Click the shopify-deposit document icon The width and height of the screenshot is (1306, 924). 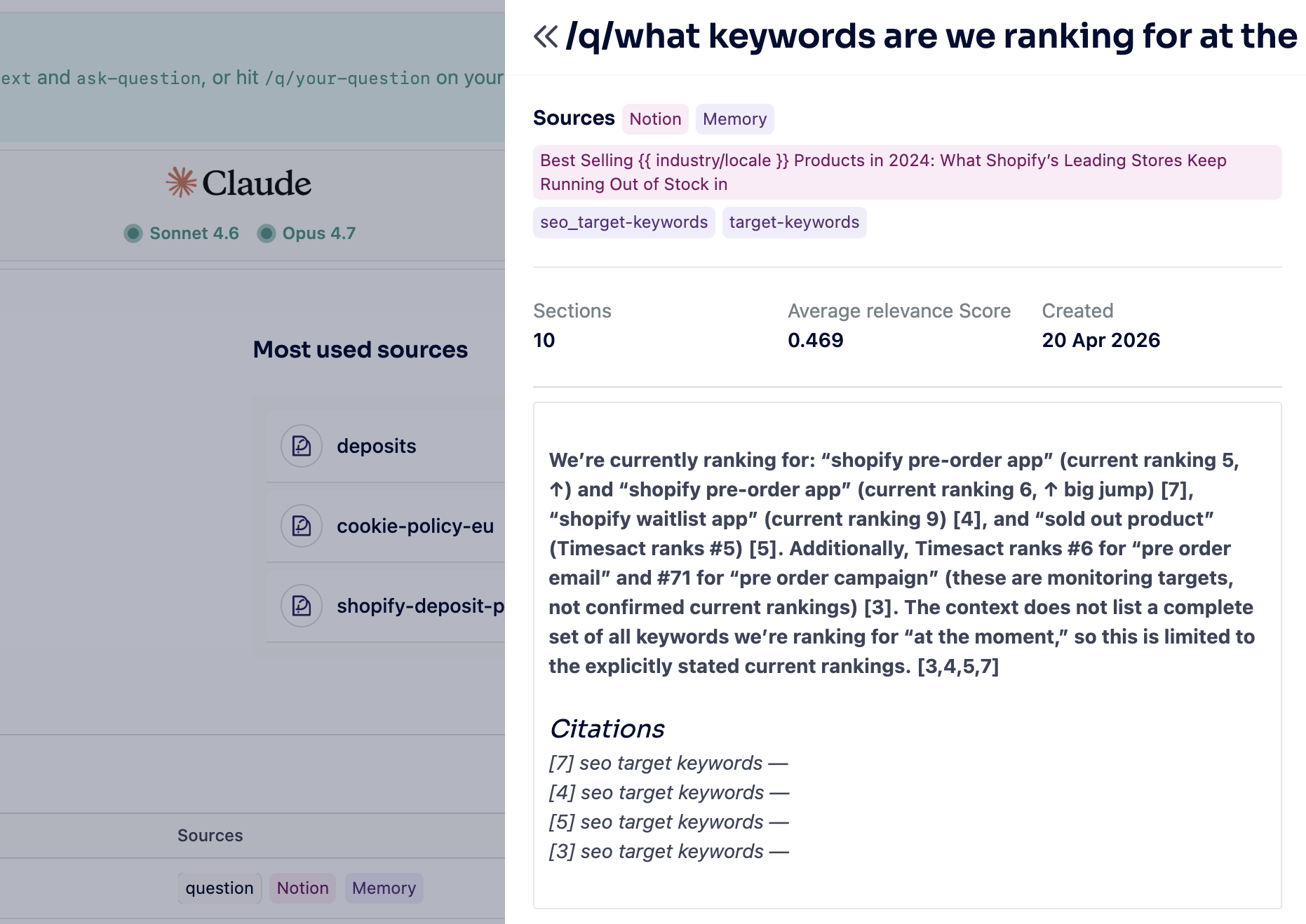point(302,606)
